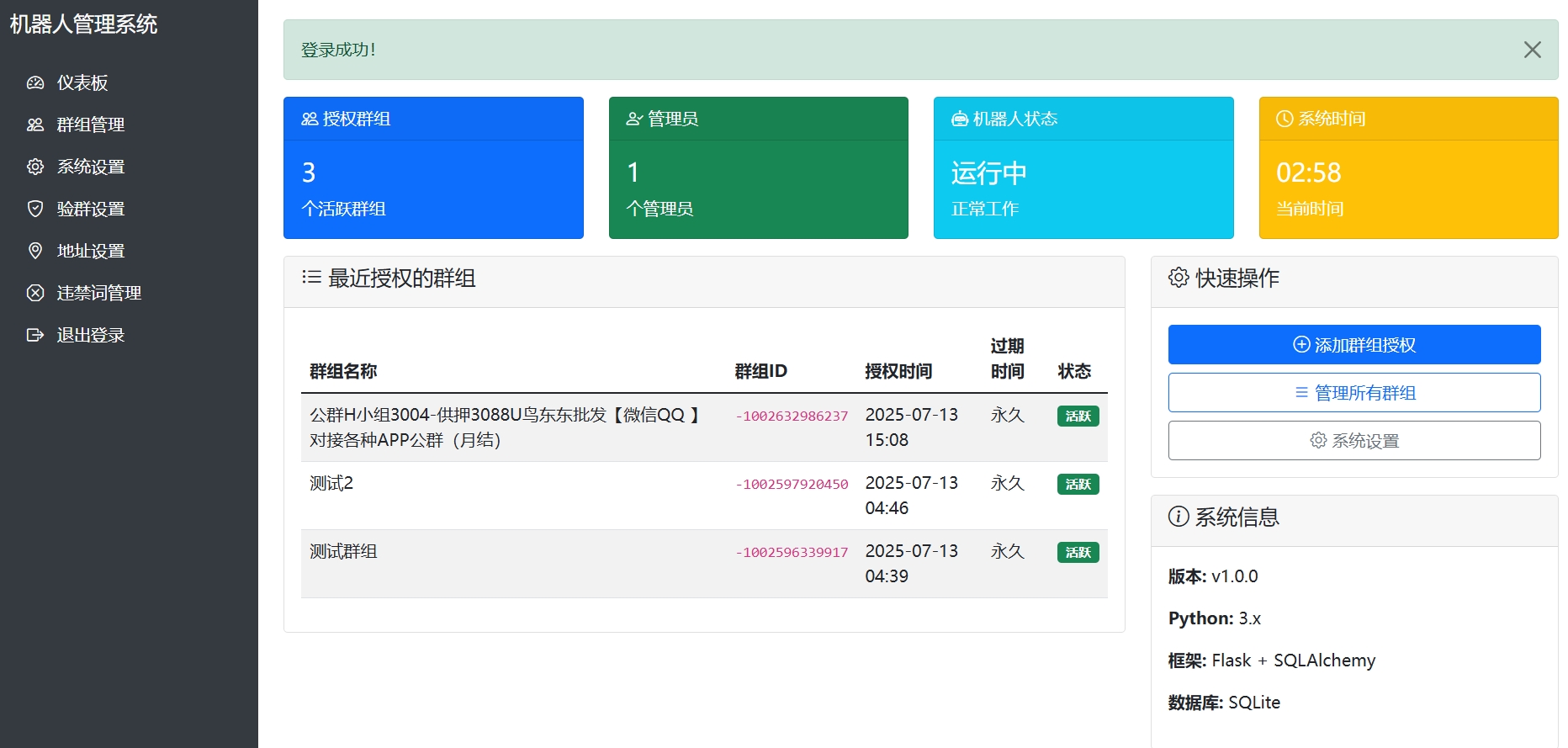The width and height of the screenshot is (1568, 748).
Task: Open 群组管理 from the sidebar menu
Action: [90, 125]
